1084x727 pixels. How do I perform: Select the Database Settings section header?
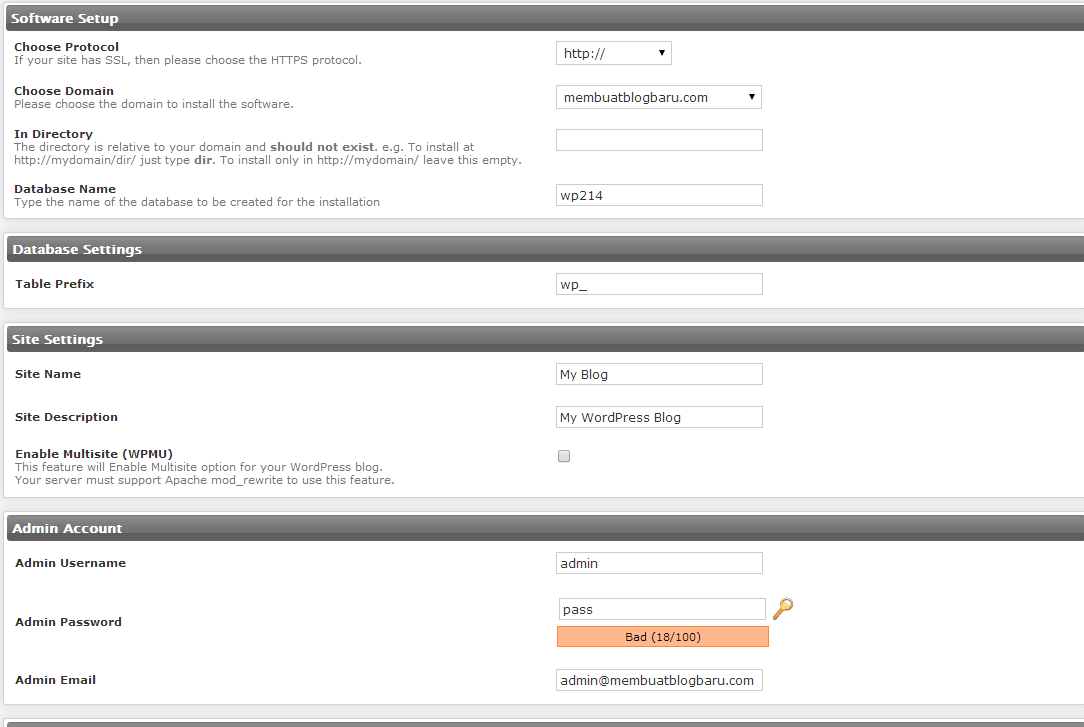point(77,249)
